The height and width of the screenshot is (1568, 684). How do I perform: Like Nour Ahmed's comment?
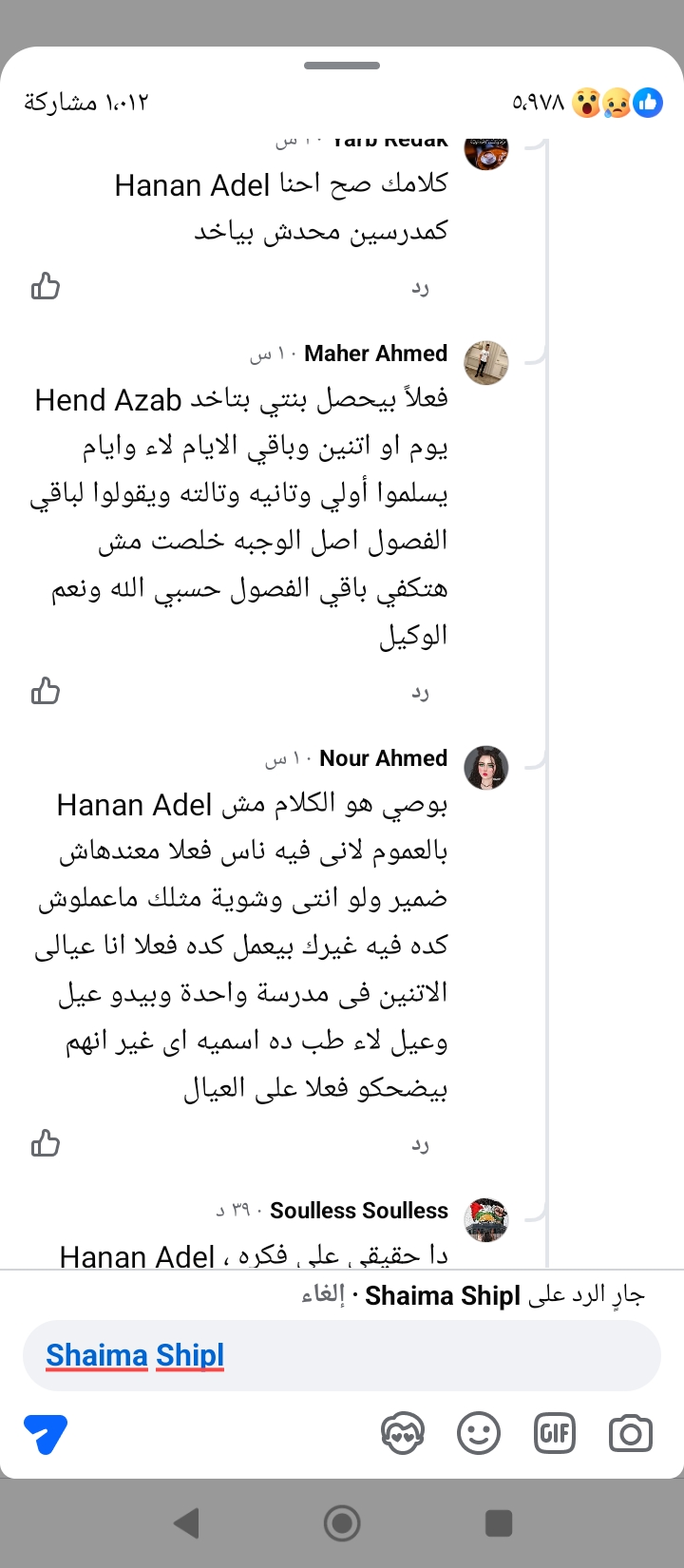pyautogui.click(x=46, y=1143)
